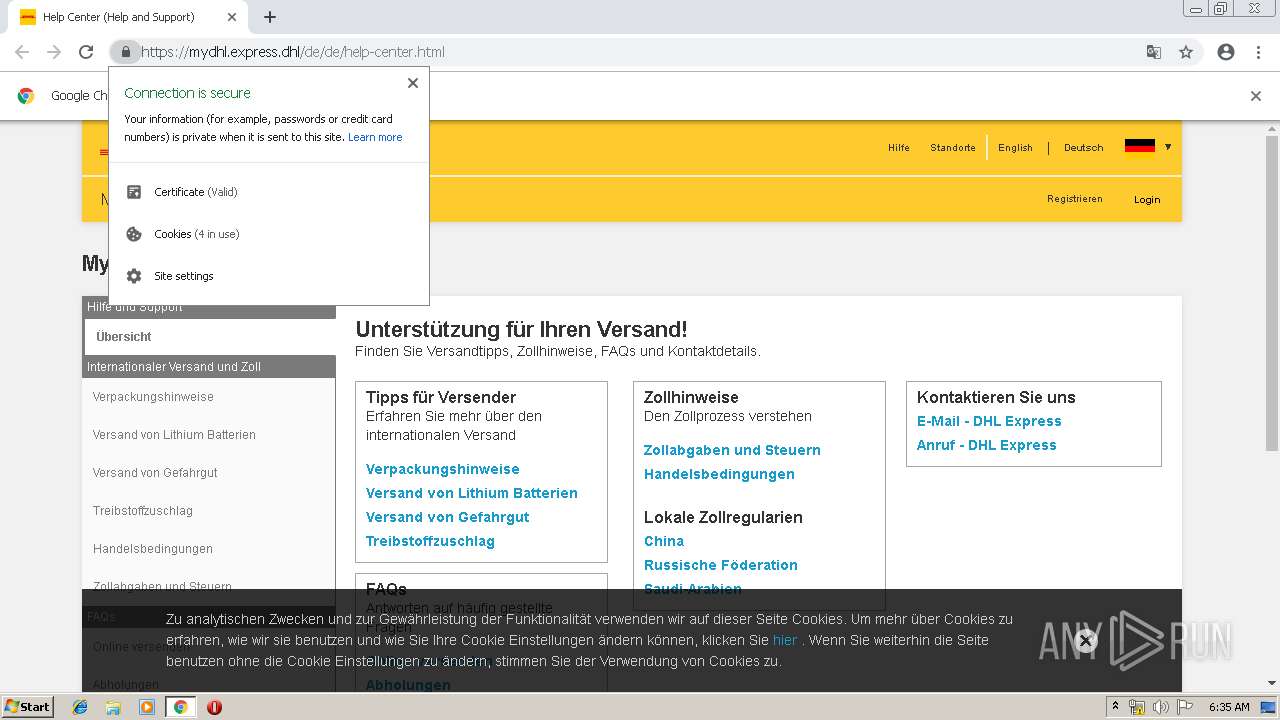Click the Chrome taskbar icon
Viewport: 1280px width, 720px height.
180,707
